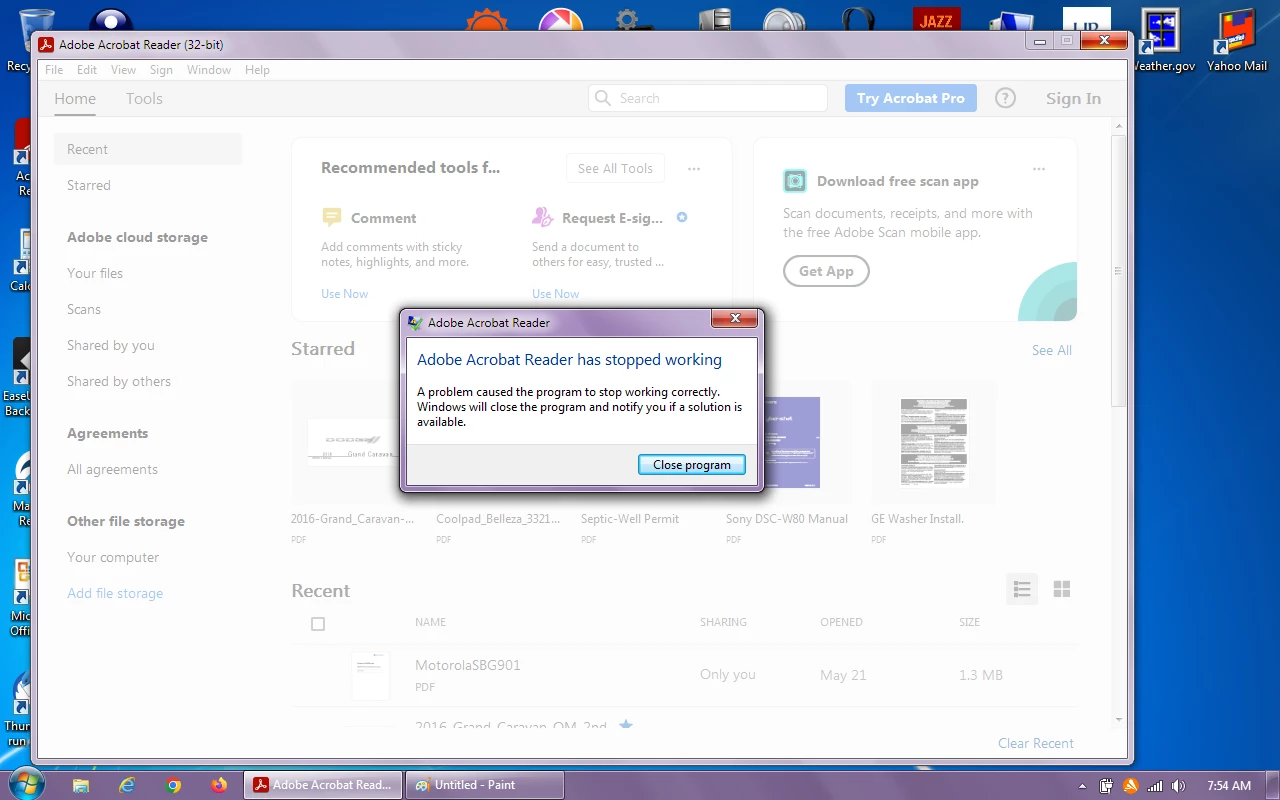Switch to Untitled - Paint taskbar button
This screenshot has width=1280, height=800.
click(485, 785)
